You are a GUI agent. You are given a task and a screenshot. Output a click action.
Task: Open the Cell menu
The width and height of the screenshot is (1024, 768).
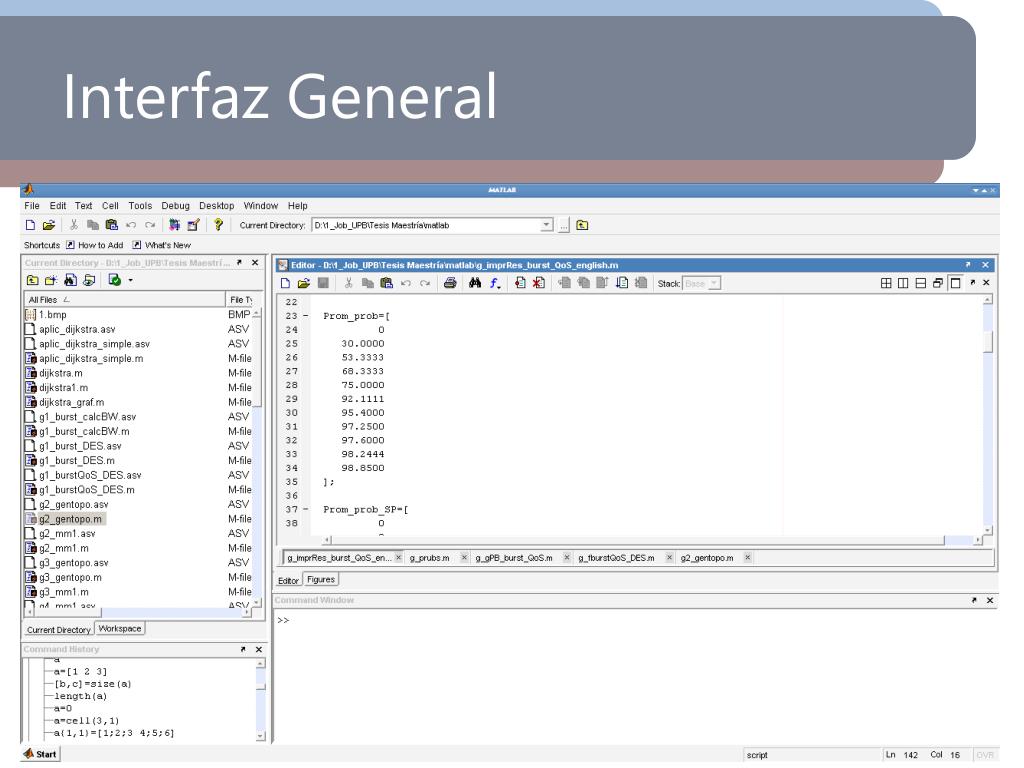click(x=110, y=206)
